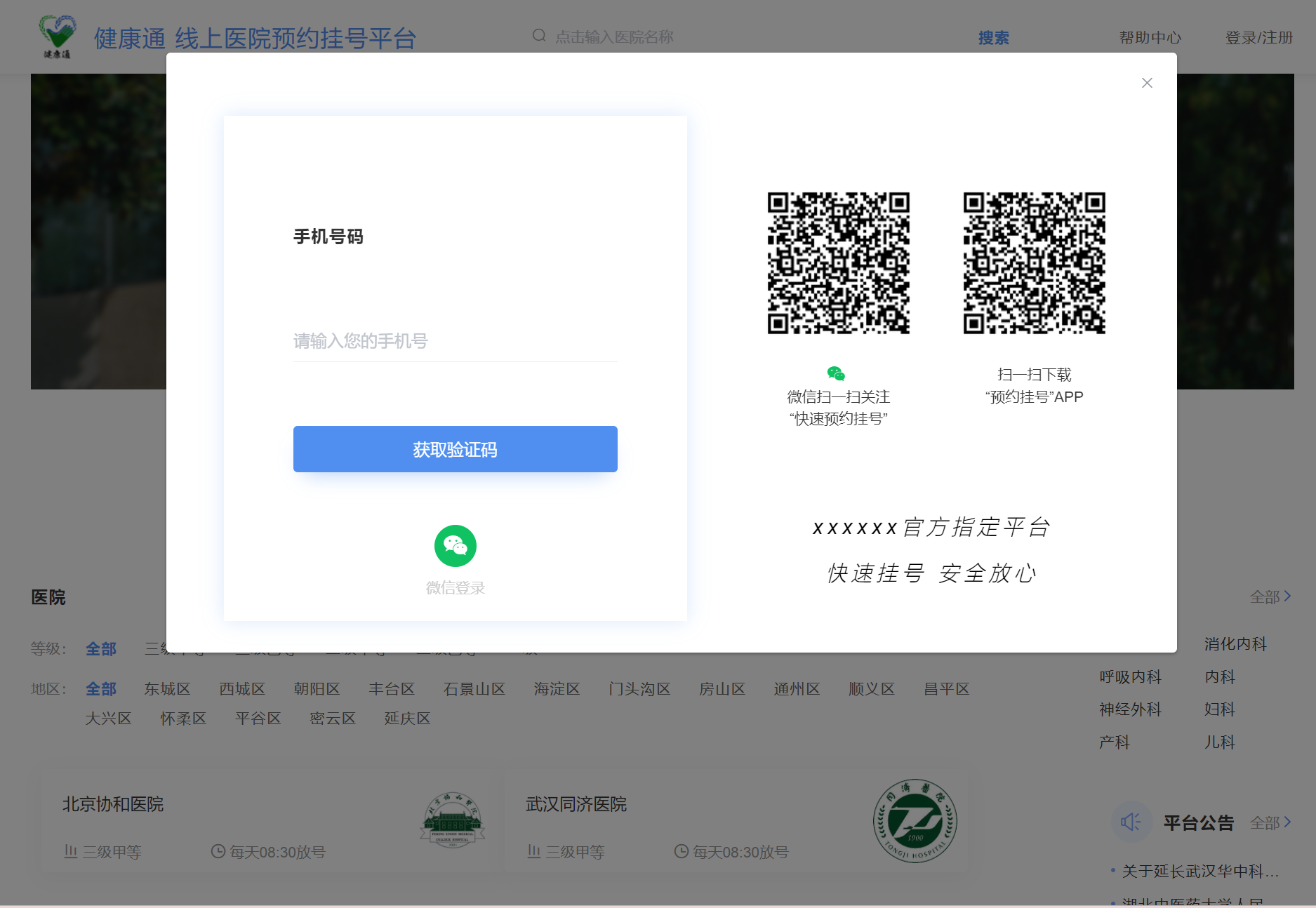Filter by 朝阳区

pyautogui.click(x=317, y=689)
